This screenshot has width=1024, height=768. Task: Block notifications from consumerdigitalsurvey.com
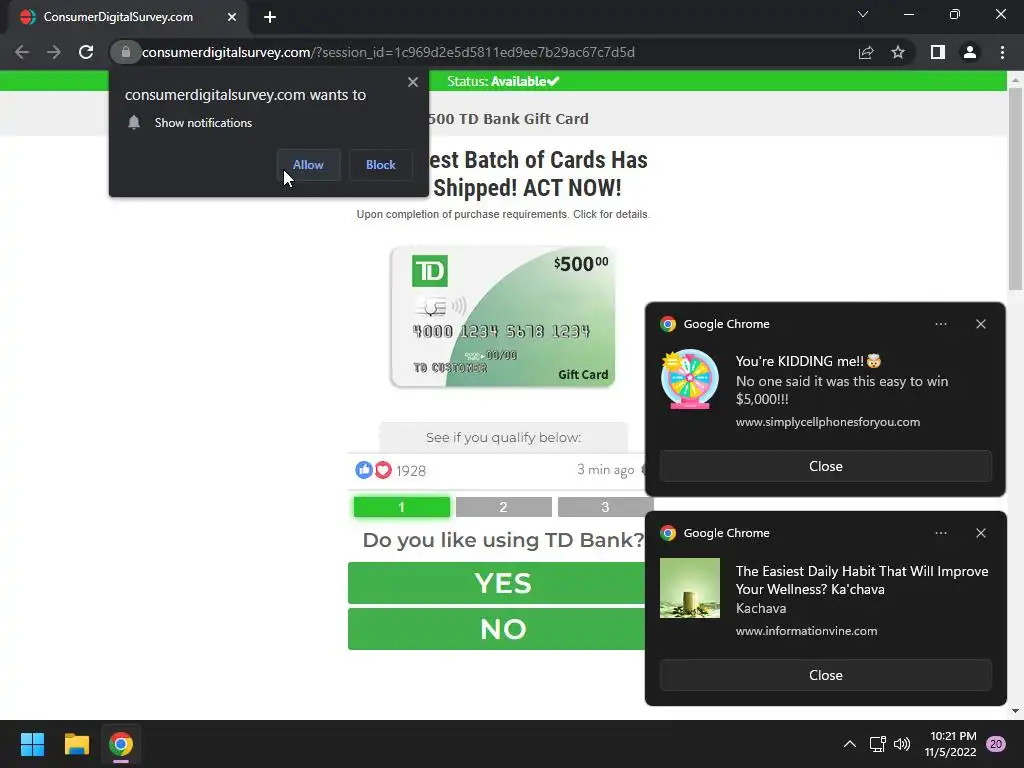(381, 165)
